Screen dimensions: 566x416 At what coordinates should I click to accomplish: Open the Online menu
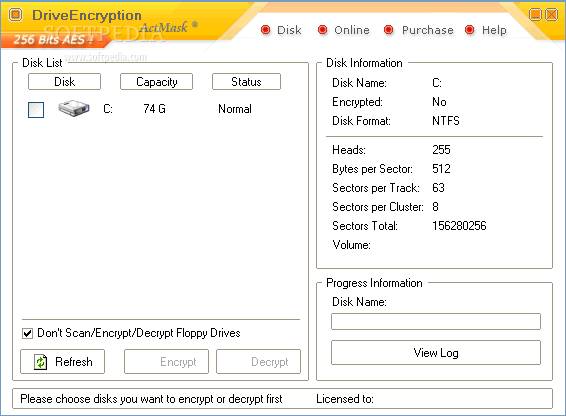tap(352, 30)
